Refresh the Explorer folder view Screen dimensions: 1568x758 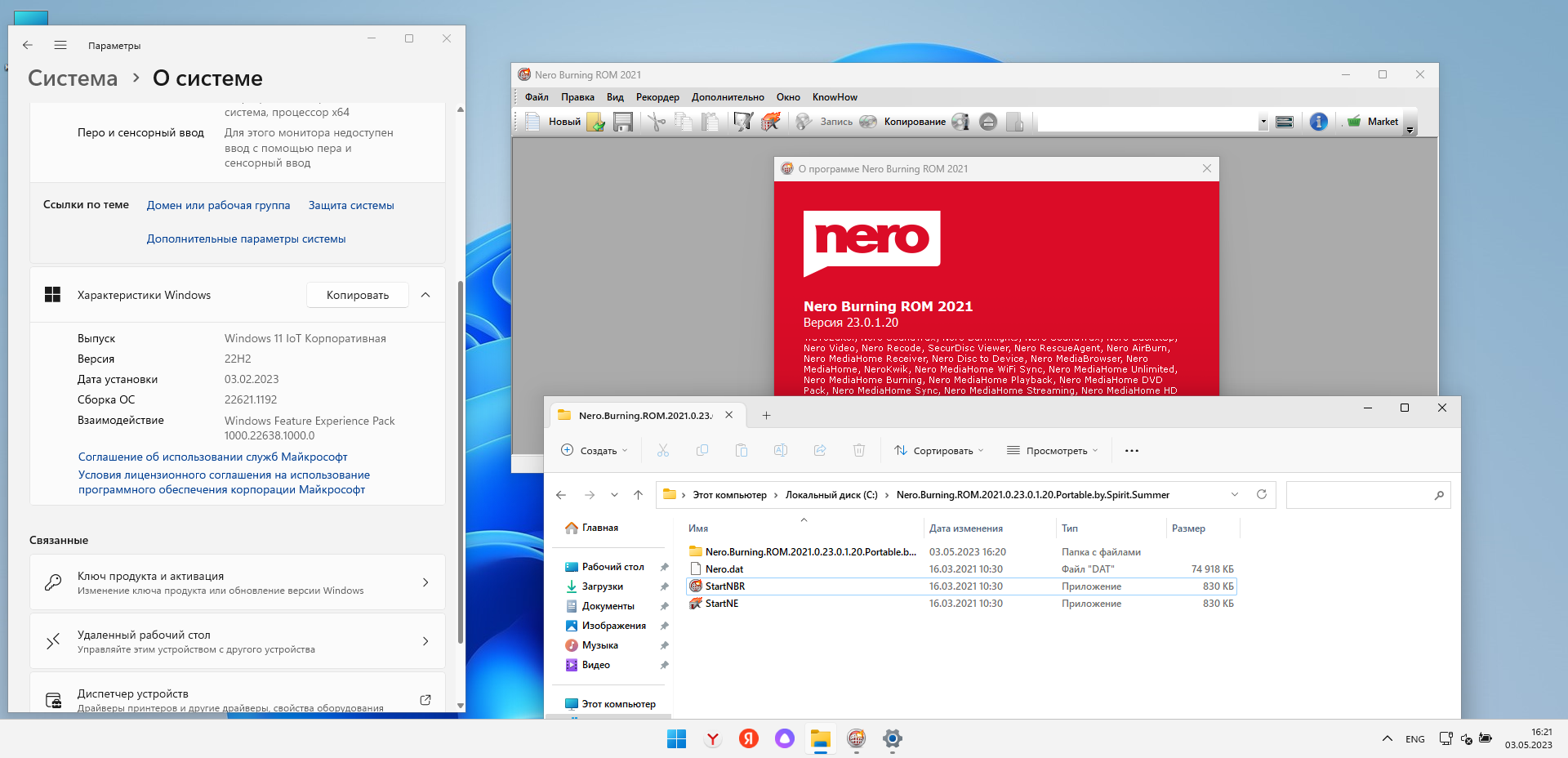(x=1261, y=494)
